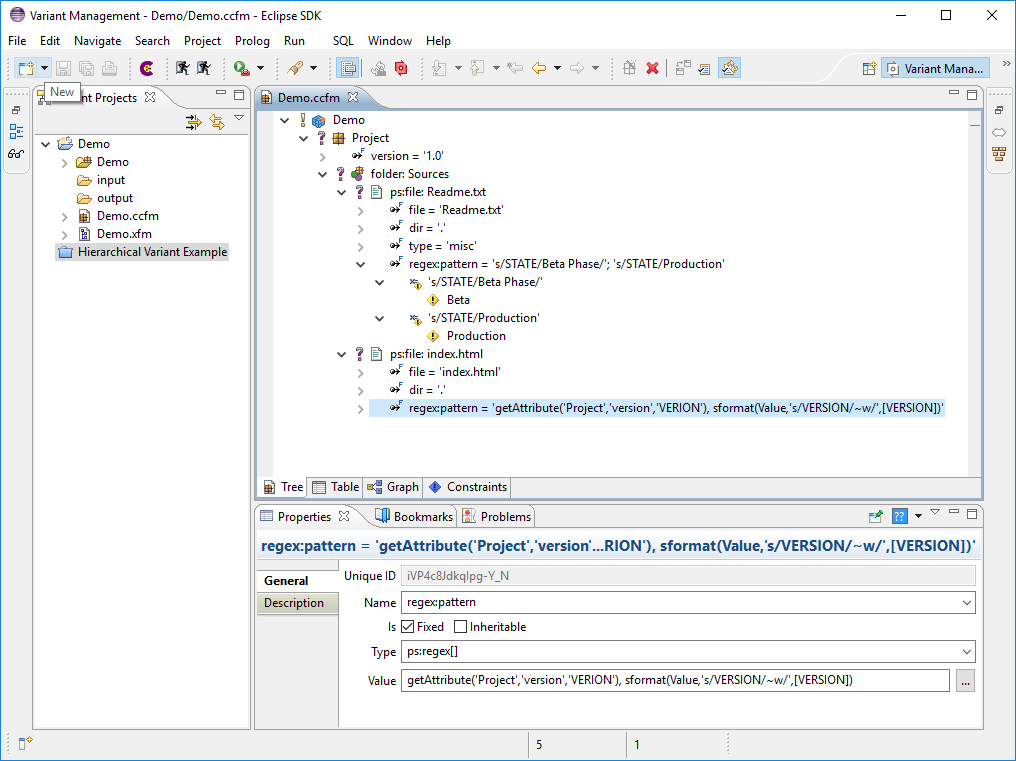Click the ... button next to Value

pos(965,681)
